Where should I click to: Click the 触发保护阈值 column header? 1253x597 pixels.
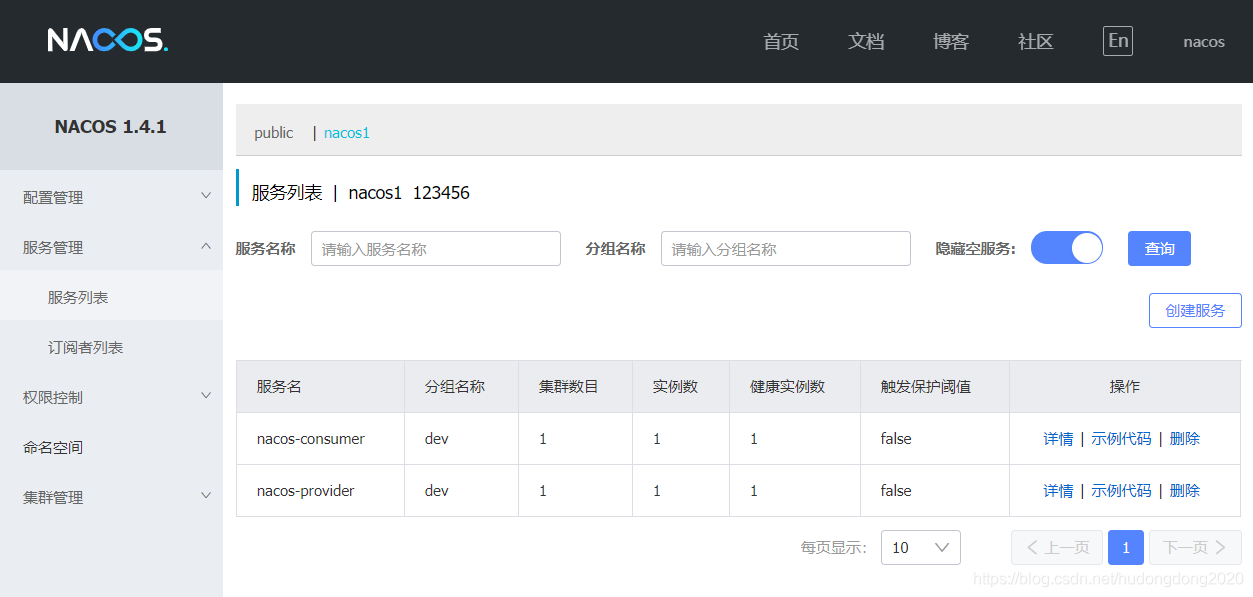click(x=935, y=386)
